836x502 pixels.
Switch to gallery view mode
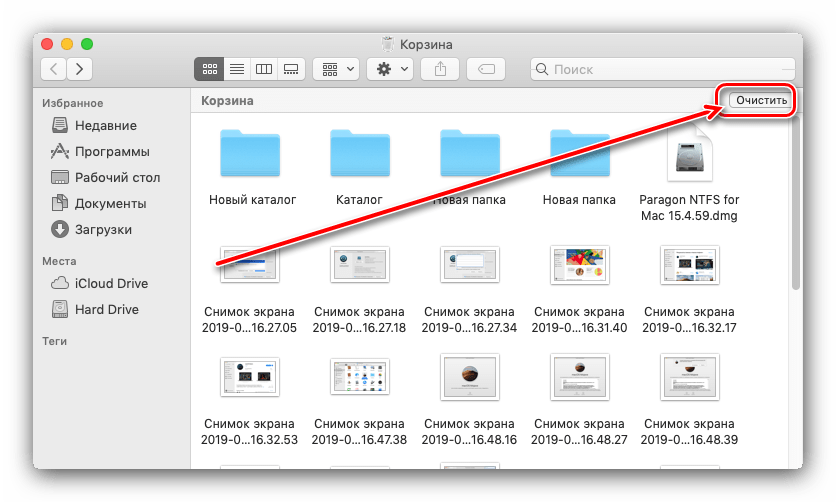click(x=291, y=69)
